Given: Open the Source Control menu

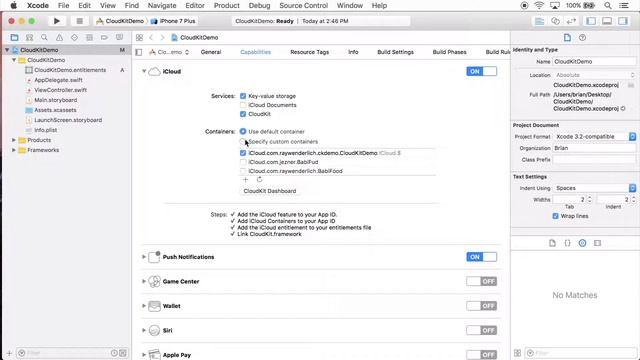Looking at the screenshot, I should (303, 5).
